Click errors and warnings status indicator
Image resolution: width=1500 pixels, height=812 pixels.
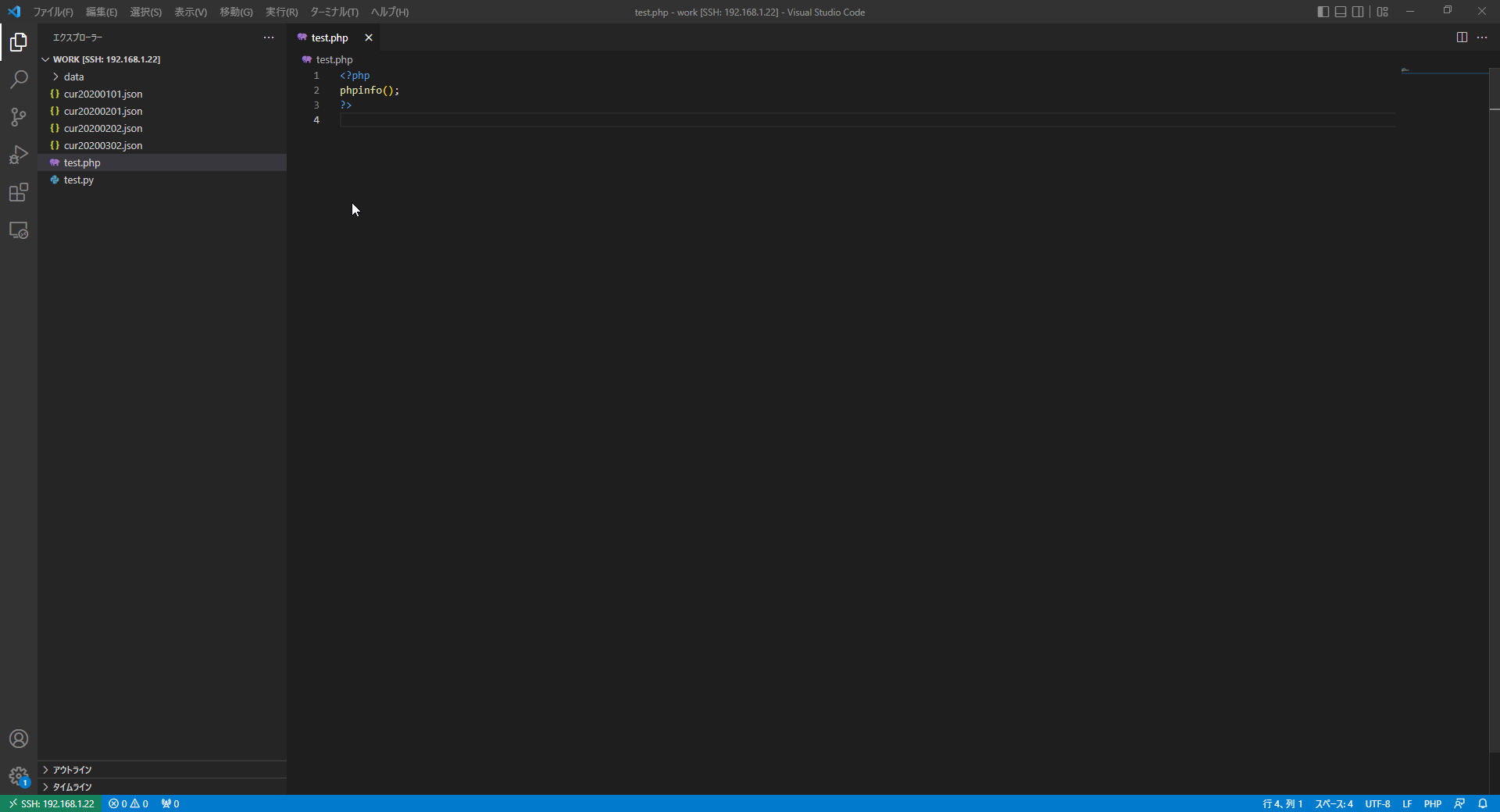point(128,803)
